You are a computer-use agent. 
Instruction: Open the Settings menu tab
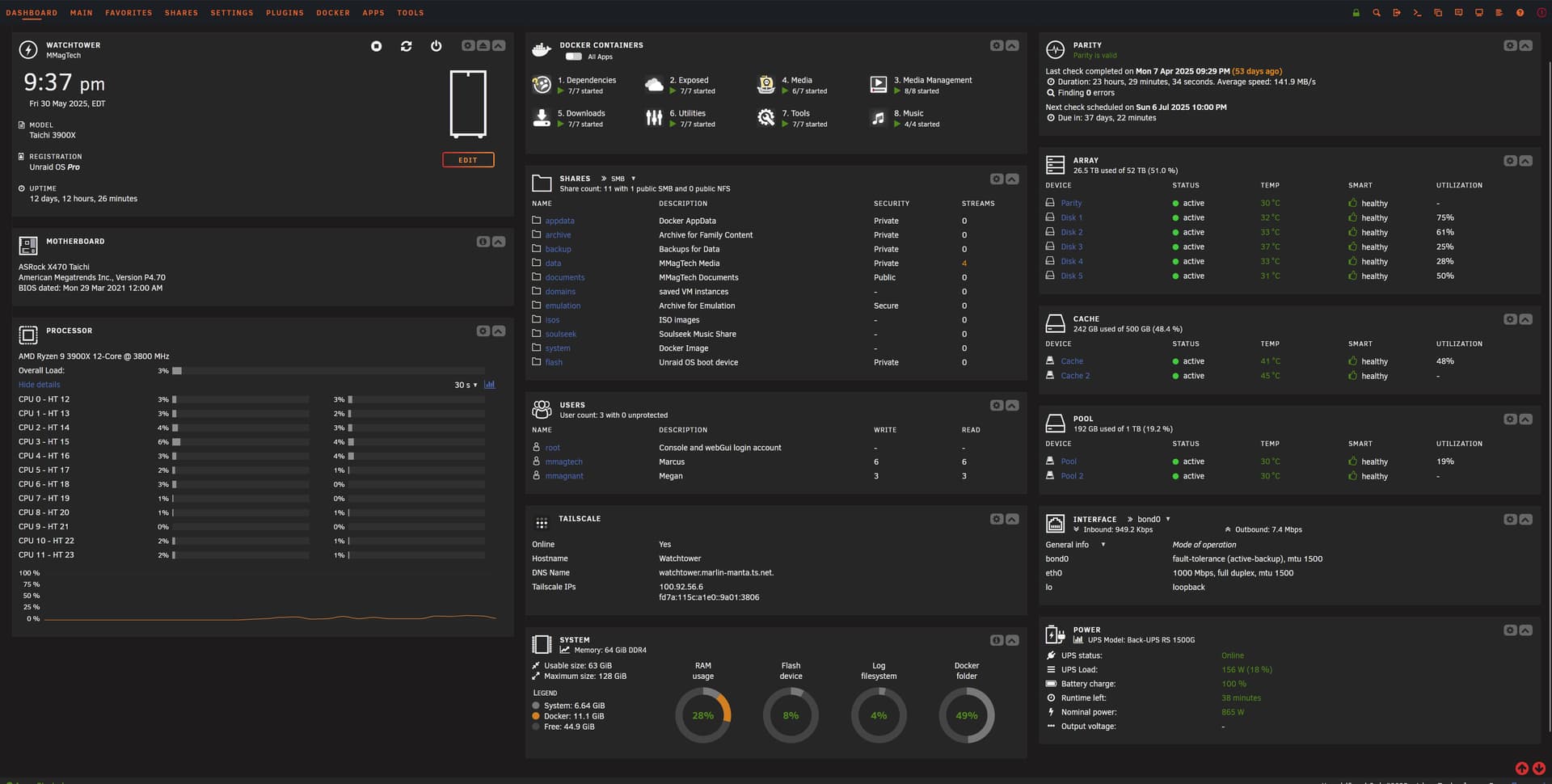(232, 13)
